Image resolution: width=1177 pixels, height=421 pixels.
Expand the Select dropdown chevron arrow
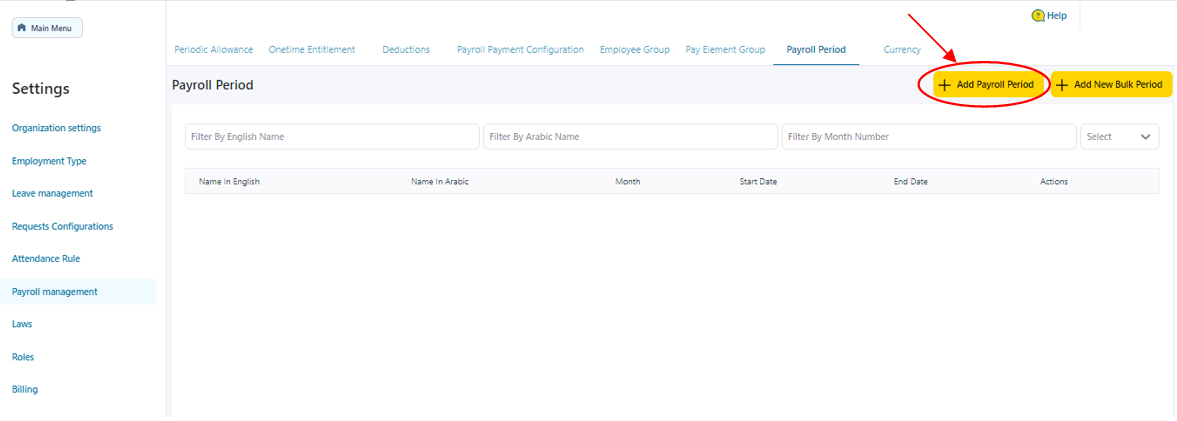tap(1145, 137)
